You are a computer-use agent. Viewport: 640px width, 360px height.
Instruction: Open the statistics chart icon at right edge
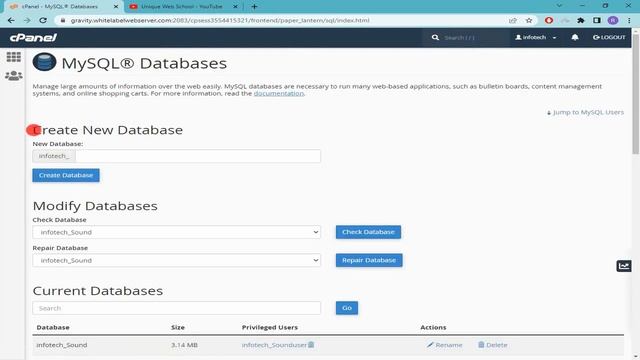pyautogui.click(x=624, y=266)
